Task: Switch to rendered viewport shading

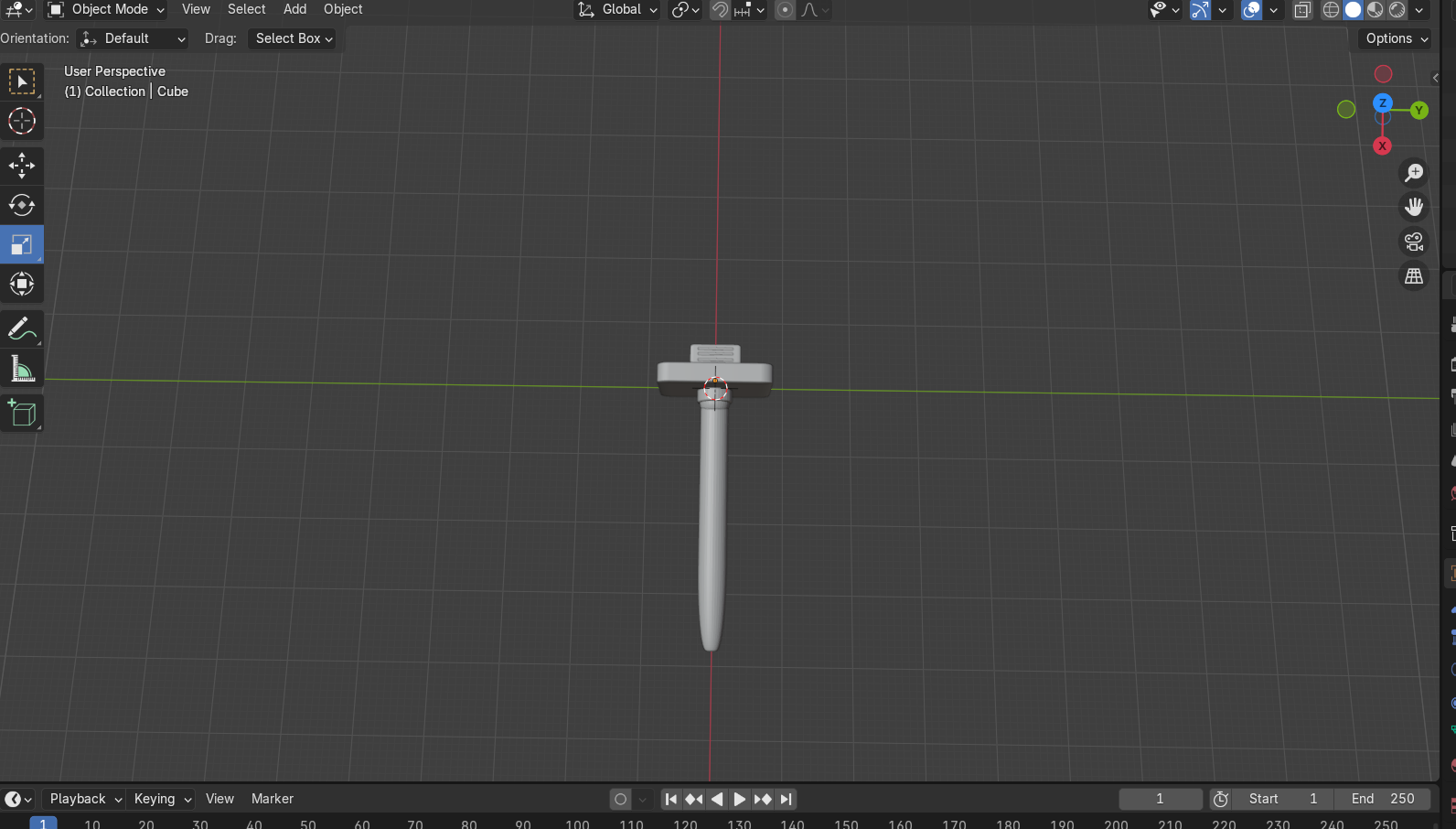Action: pos(1397,10)
